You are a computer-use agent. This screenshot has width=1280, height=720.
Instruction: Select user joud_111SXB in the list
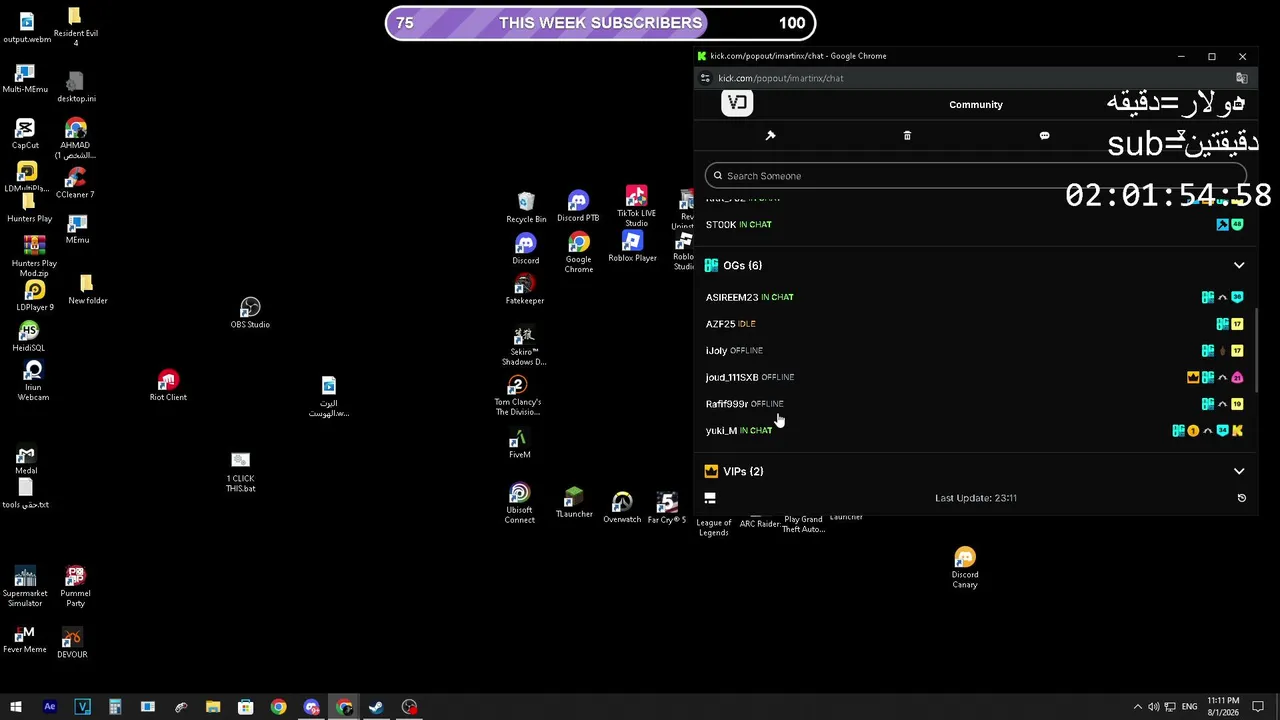pos(732,377)
